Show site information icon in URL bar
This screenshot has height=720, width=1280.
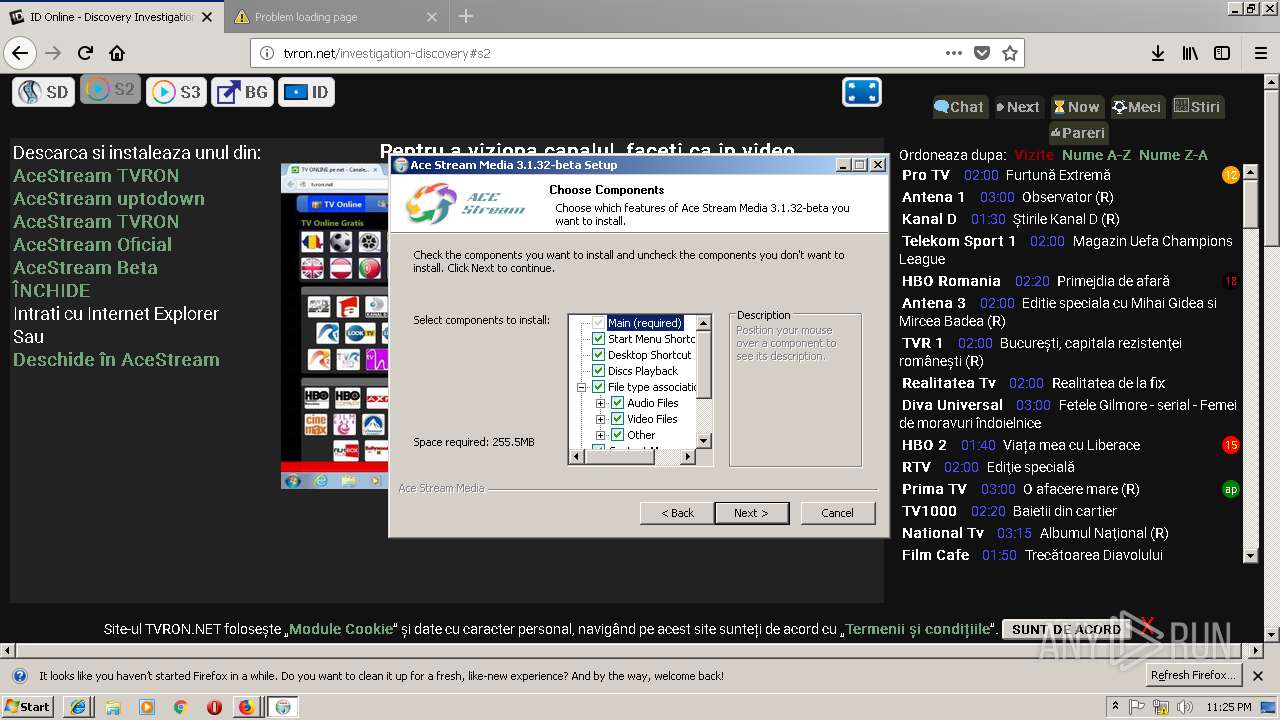point(266,53)
